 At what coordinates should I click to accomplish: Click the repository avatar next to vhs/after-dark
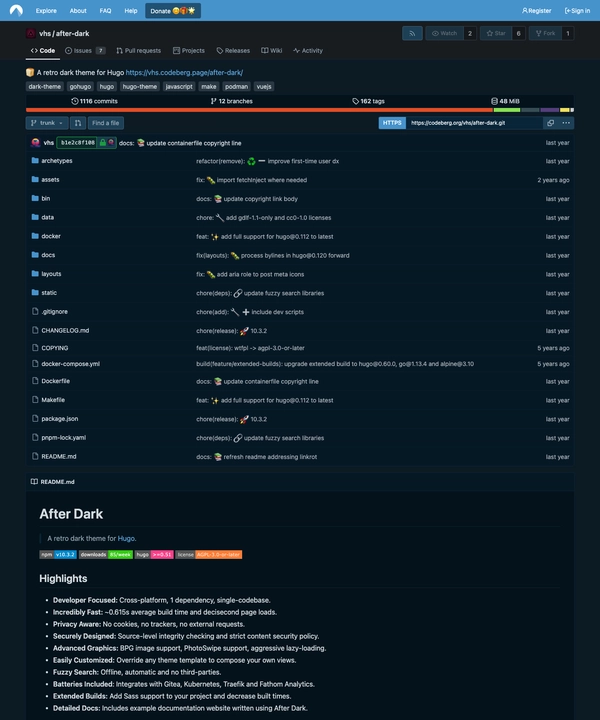[x=31, y=34]
